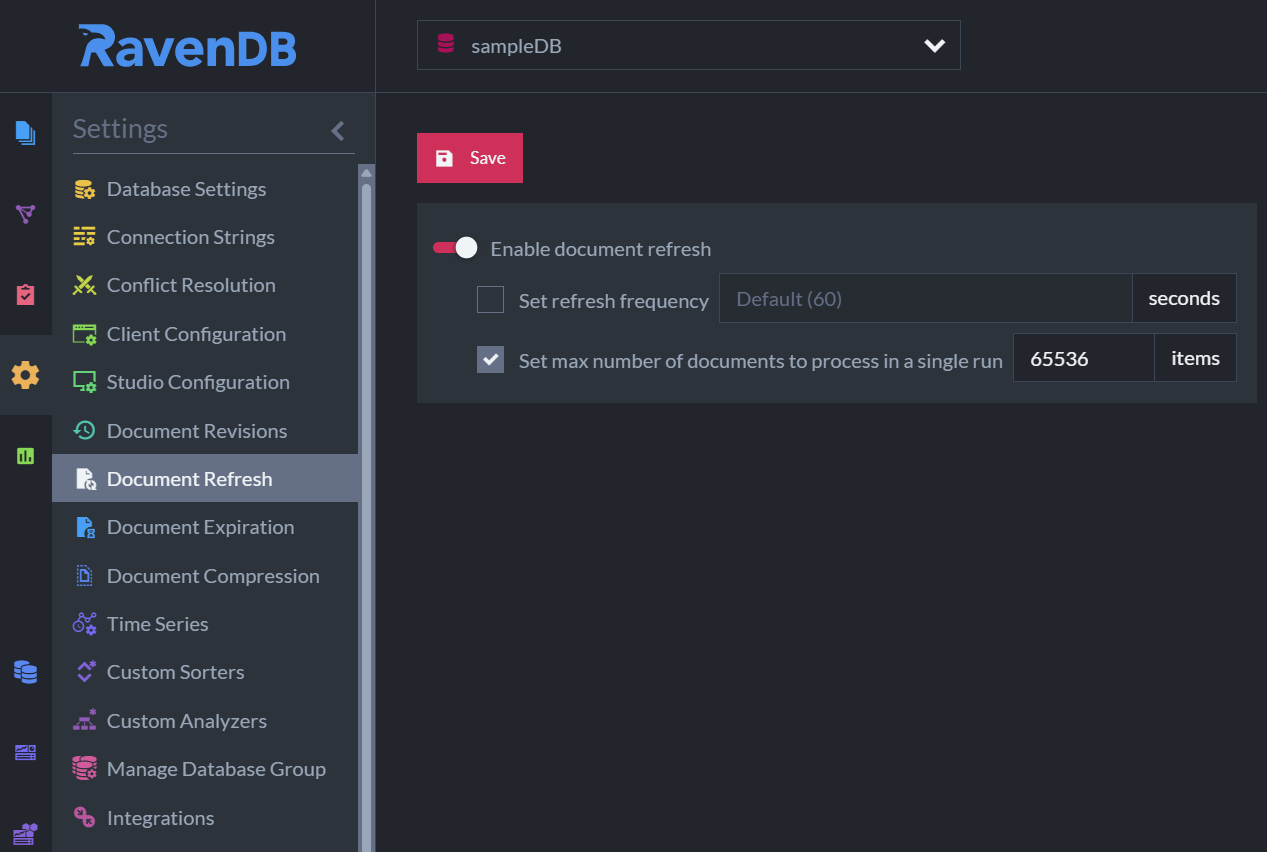Check Set refresh frequency checkbox
Image resolution: width=1267 pixels, height=852 pixels.
click(x=490, y=299)
